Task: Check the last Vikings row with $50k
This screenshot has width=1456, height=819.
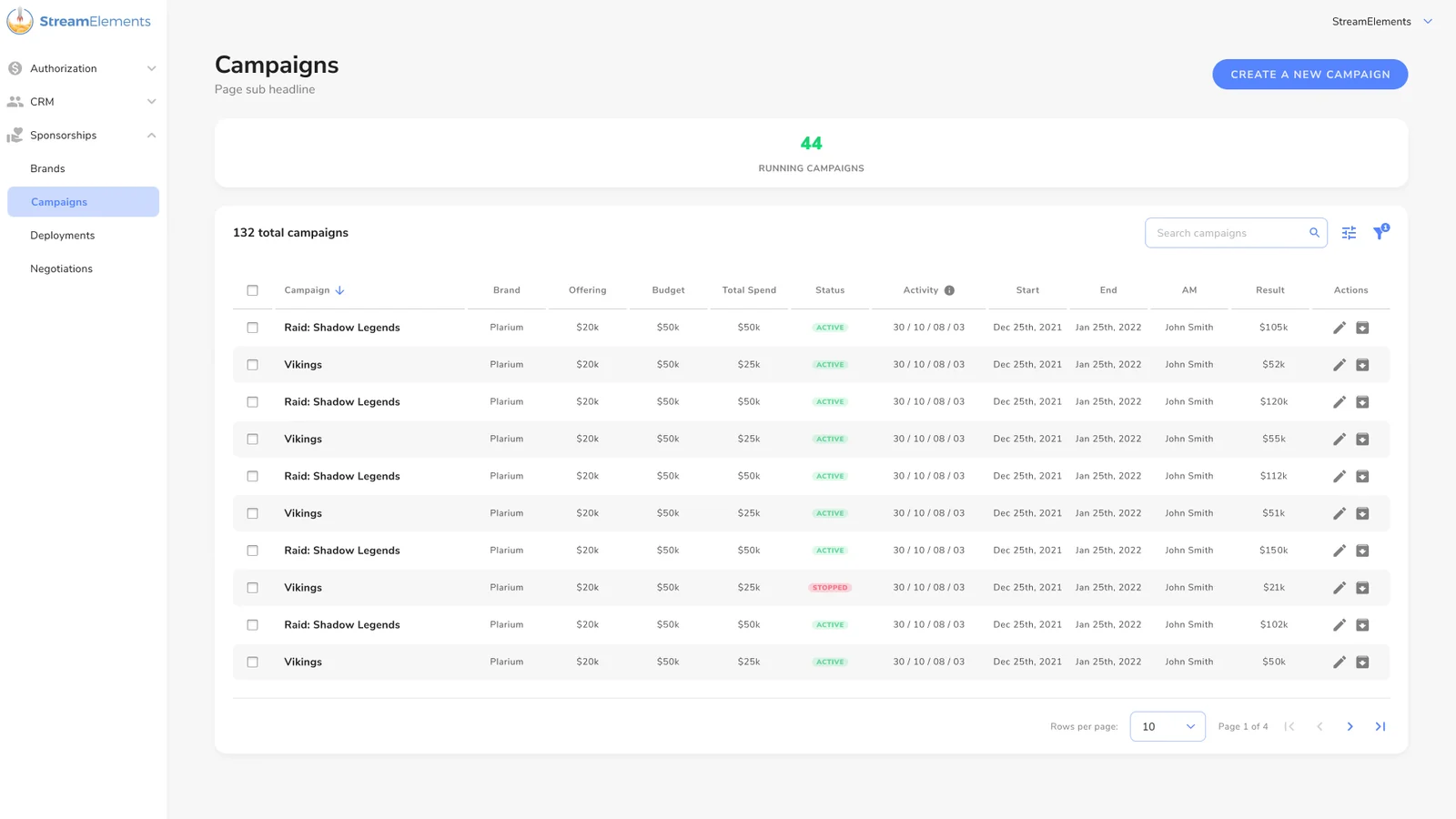Action: (252, 662)
